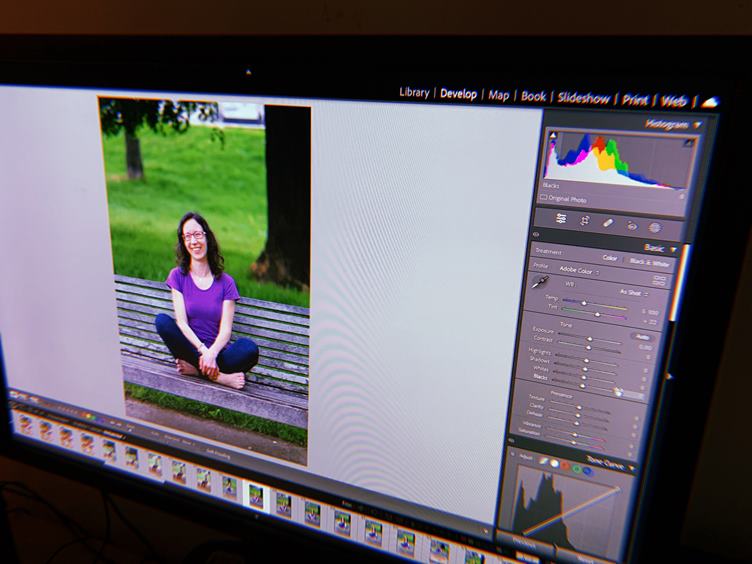Switch to the Slideshow module

coord(583,98)
